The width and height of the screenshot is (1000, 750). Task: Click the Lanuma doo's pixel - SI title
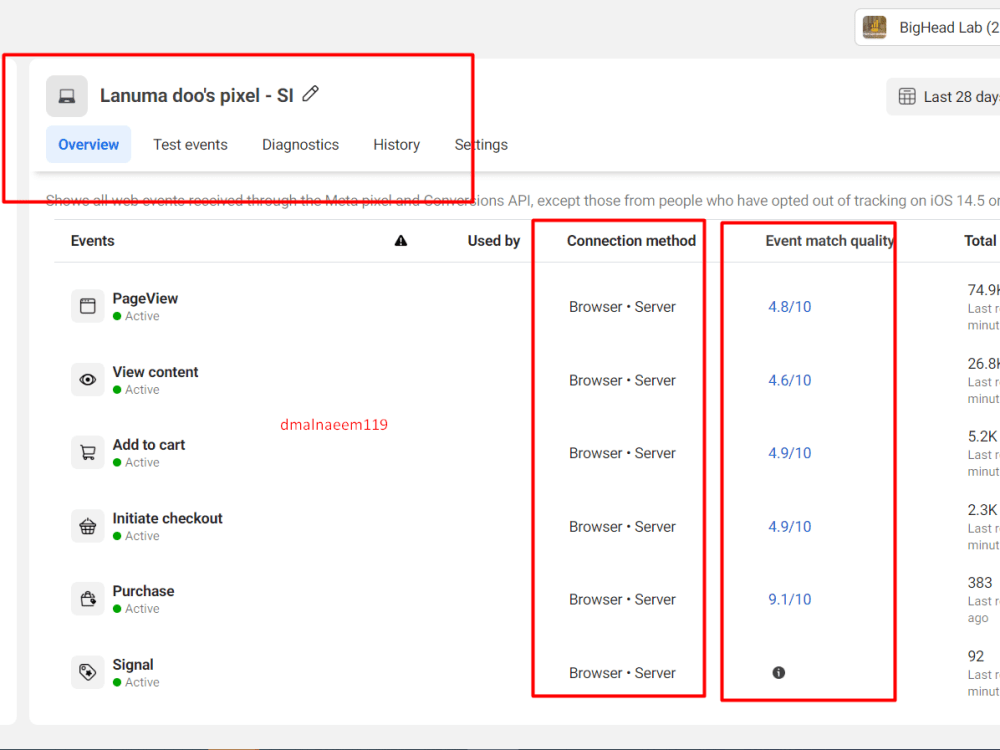tap(196, 96)
